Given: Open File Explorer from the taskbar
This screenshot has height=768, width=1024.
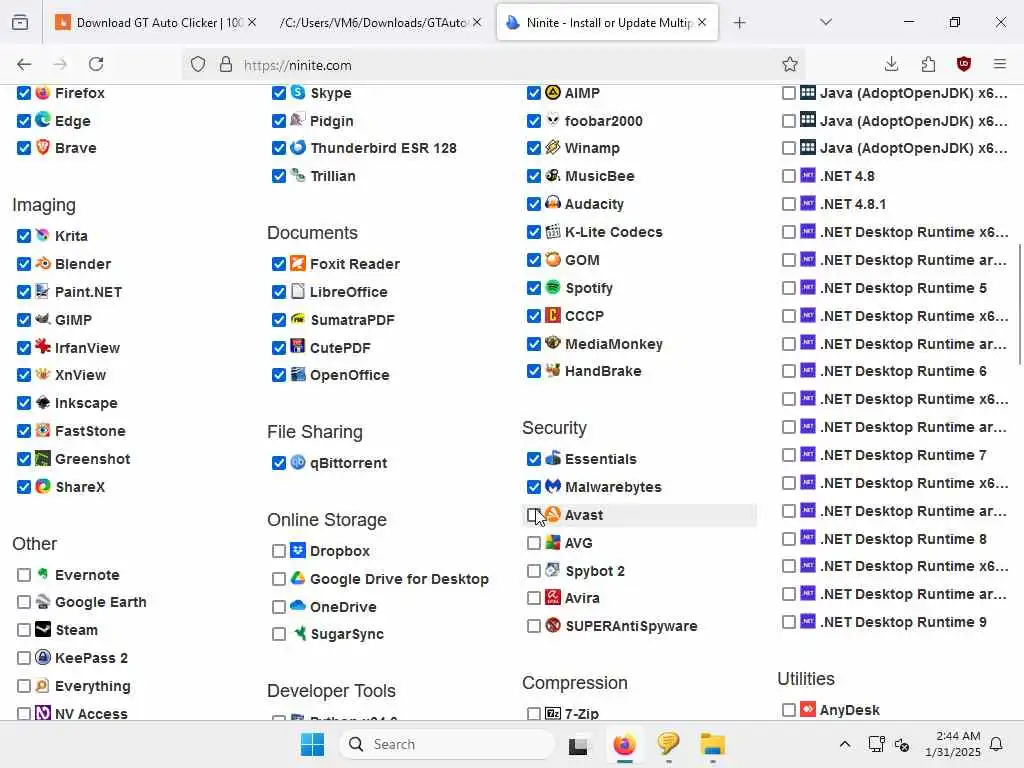Looking at the screenshot, I should point(712,744).
